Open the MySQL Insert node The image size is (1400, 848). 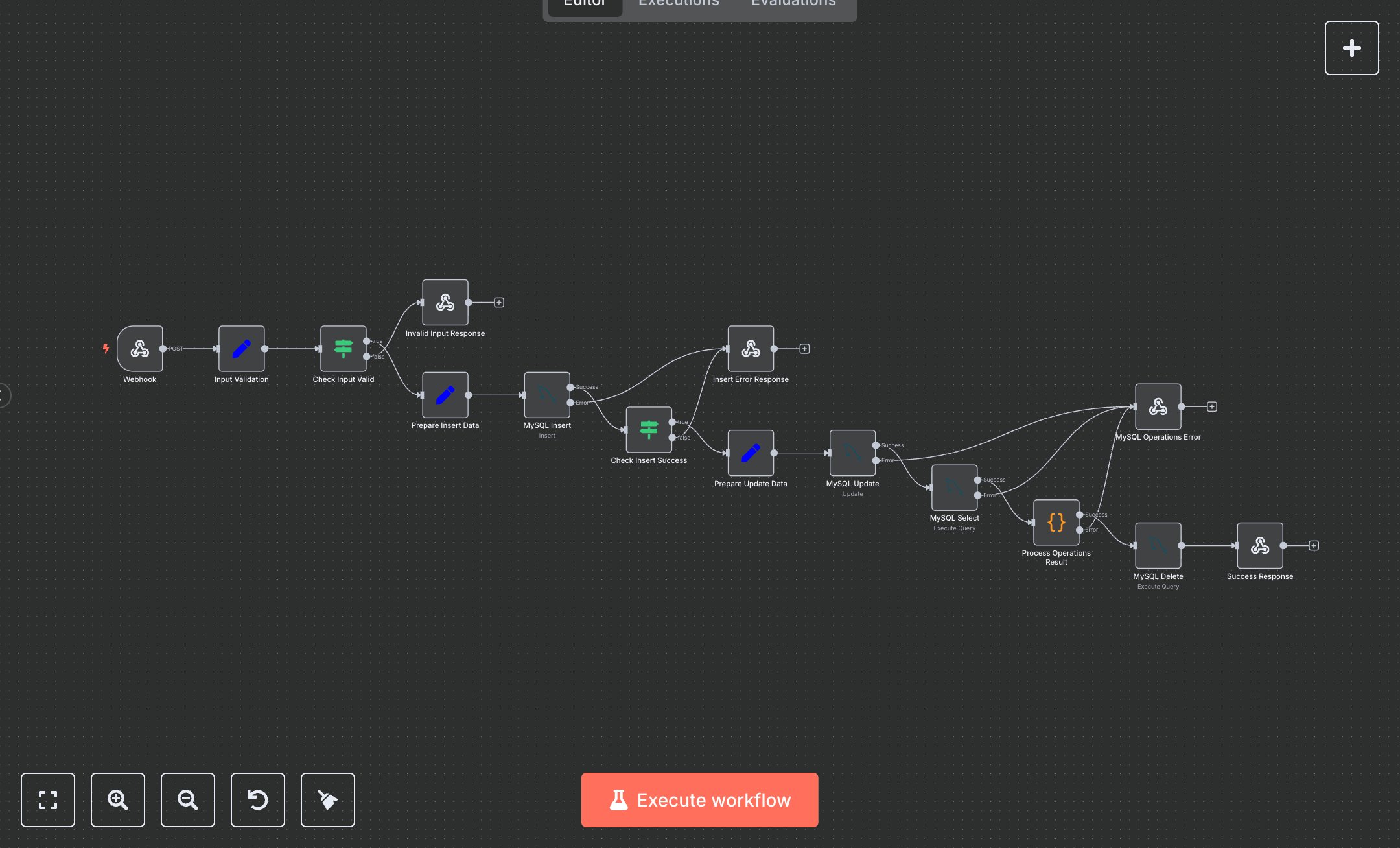tap(546, 395)
